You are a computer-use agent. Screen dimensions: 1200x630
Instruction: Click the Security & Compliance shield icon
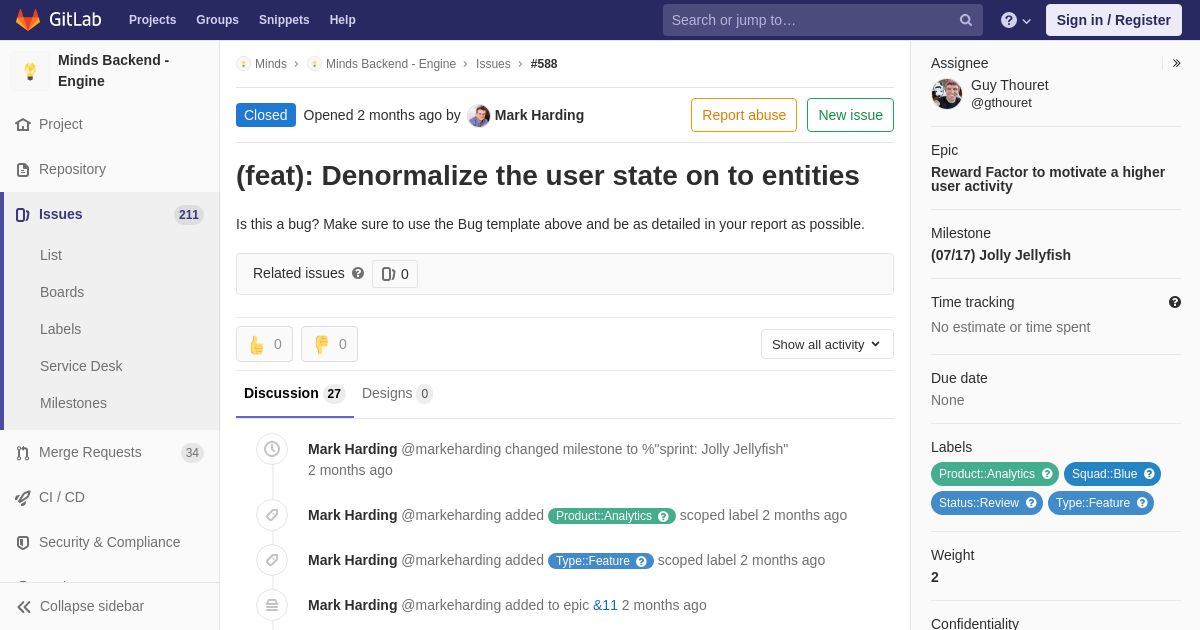23,542
